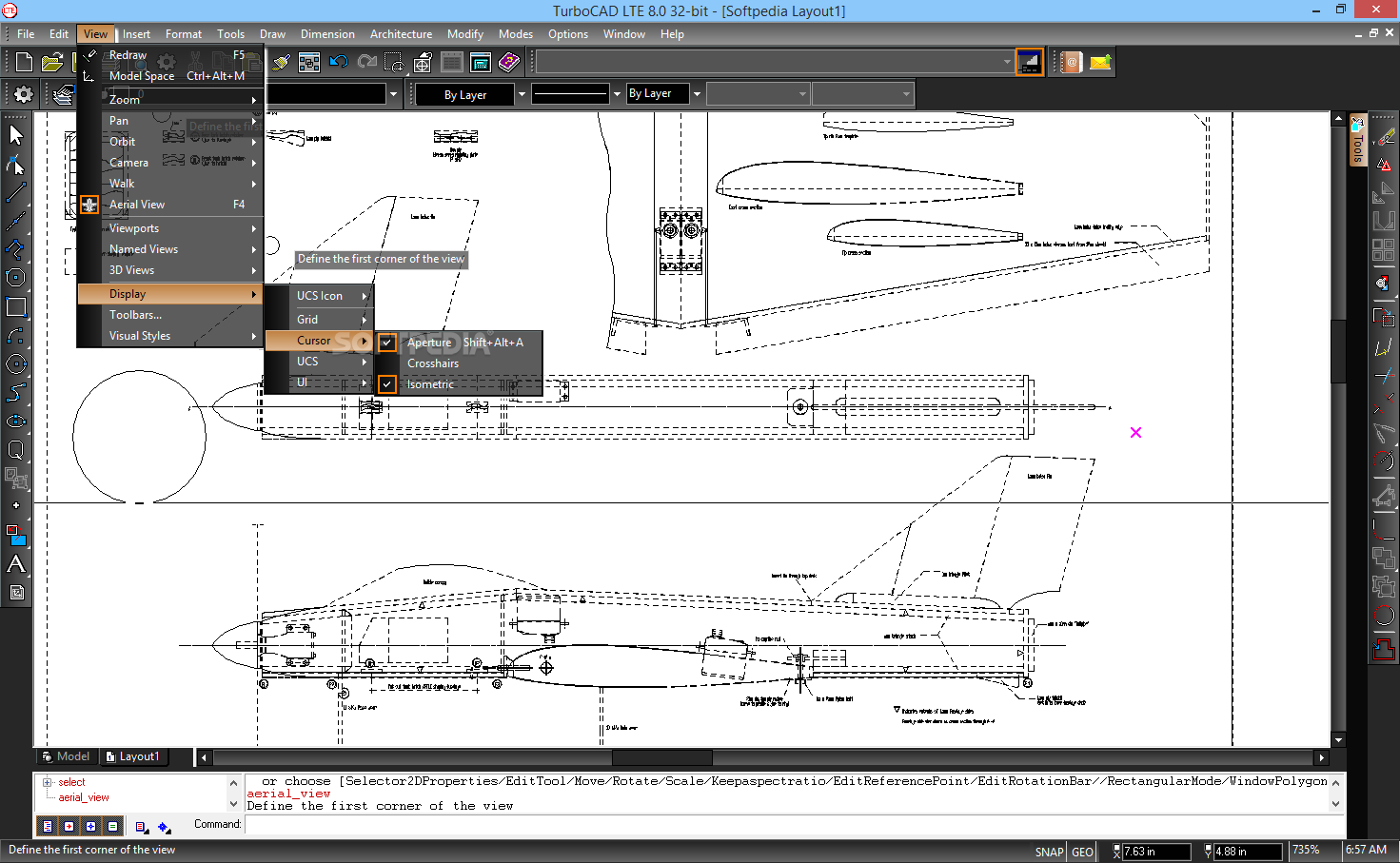This screenshot has width=1400, height=863.
Task: Click the format painter brush icon
Action: pos(281,63)
